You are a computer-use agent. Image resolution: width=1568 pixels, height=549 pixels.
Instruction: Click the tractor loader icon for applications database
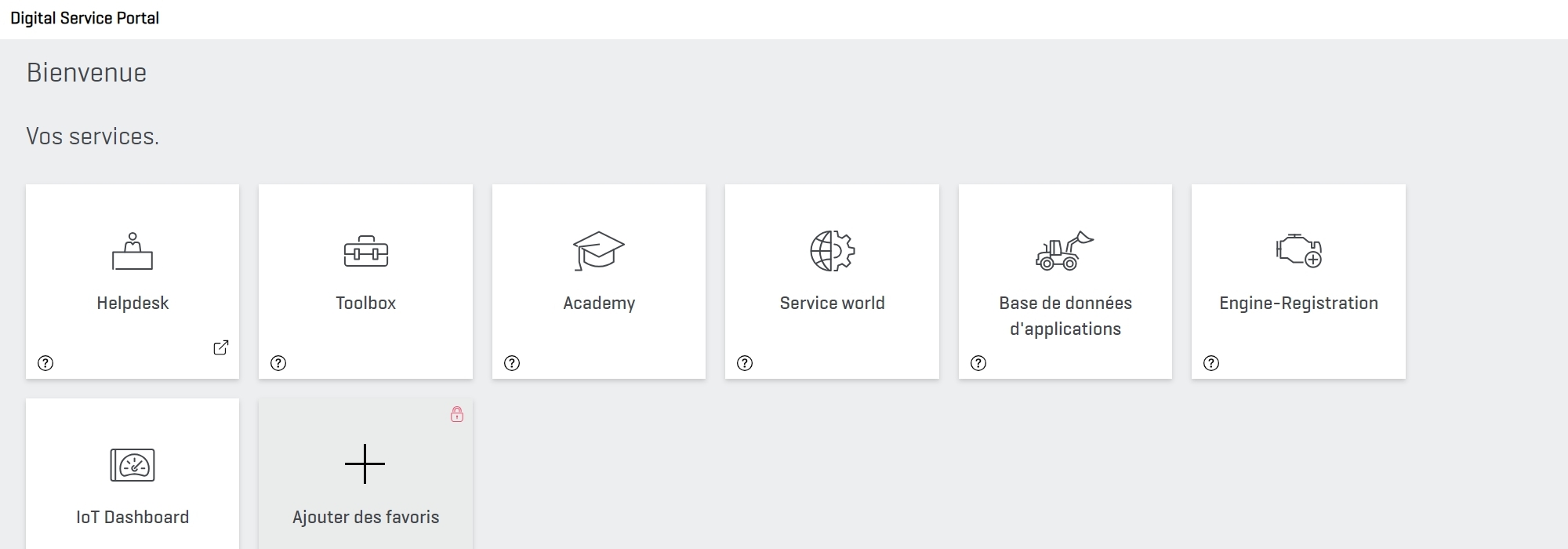click(1065, 251)
